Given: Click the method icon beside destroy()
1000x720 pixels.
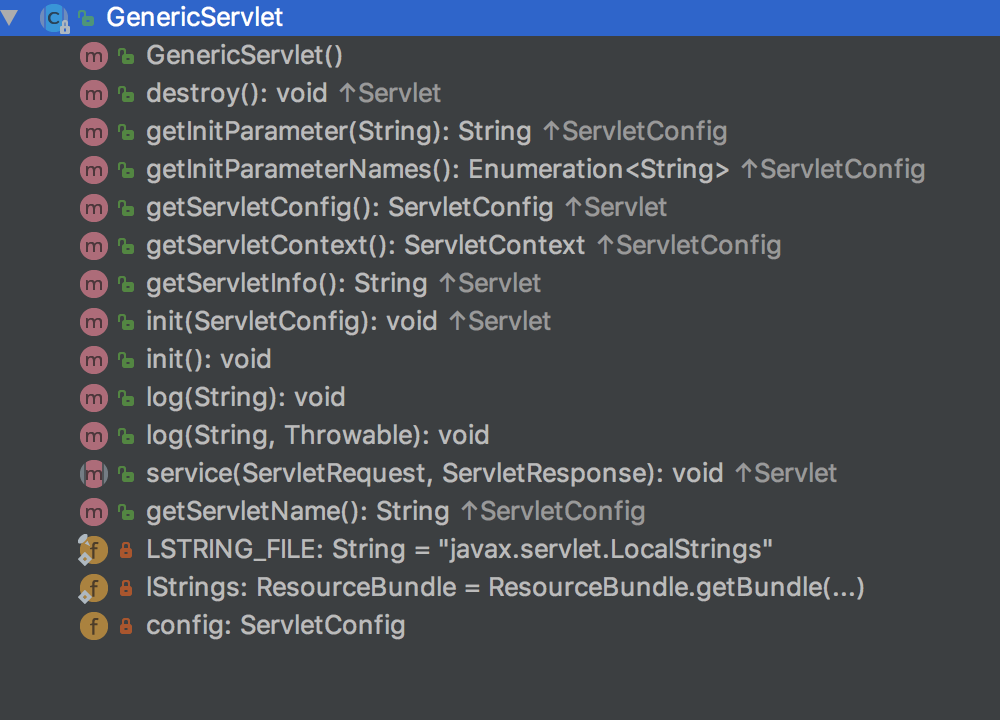Looking at the screenshot, I should [93, 94].
